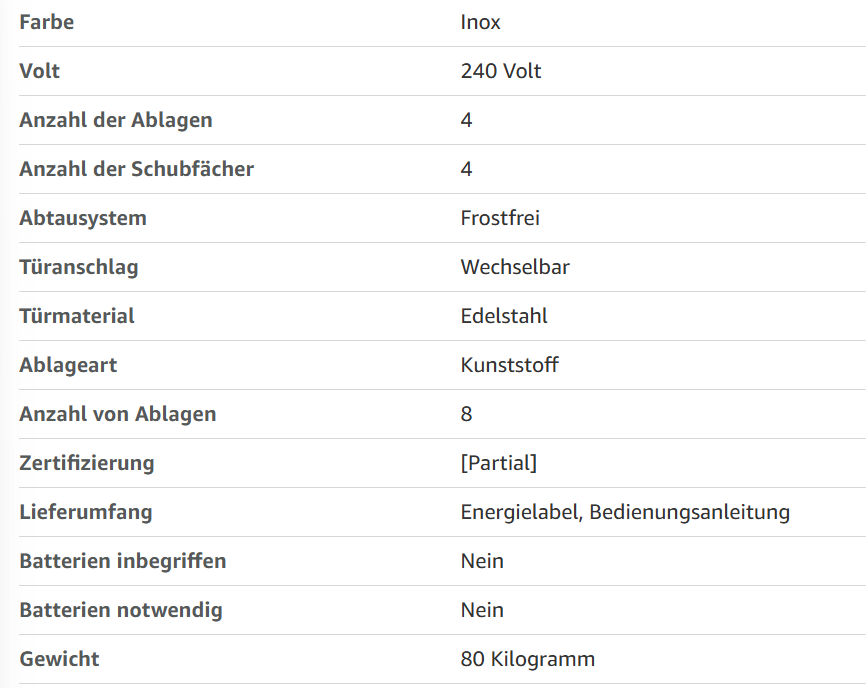Click the Türmaterial label

[x=77, y=316]
